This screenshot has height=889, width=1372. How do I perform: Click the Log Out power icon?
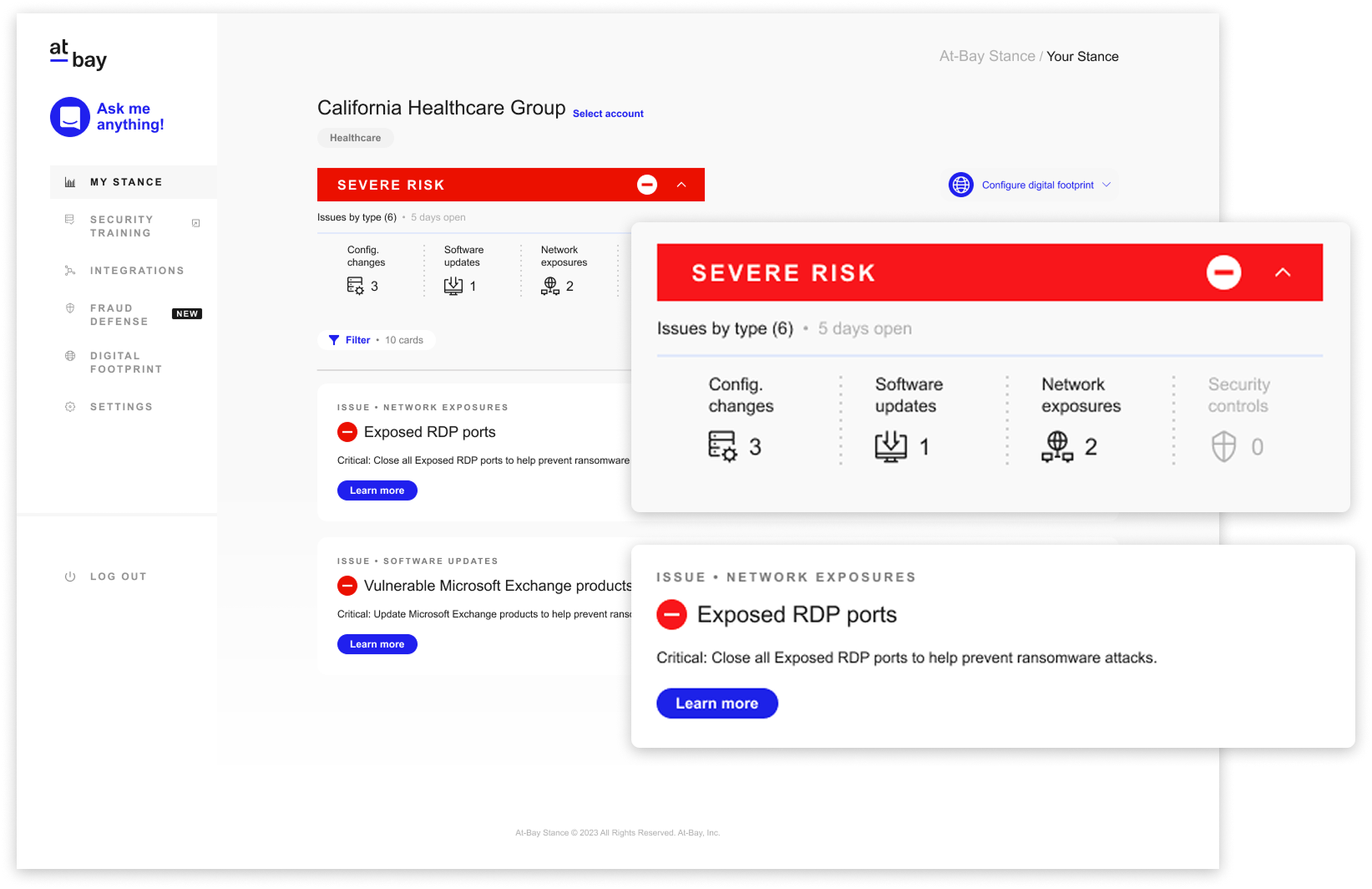(x=70, y=577)
